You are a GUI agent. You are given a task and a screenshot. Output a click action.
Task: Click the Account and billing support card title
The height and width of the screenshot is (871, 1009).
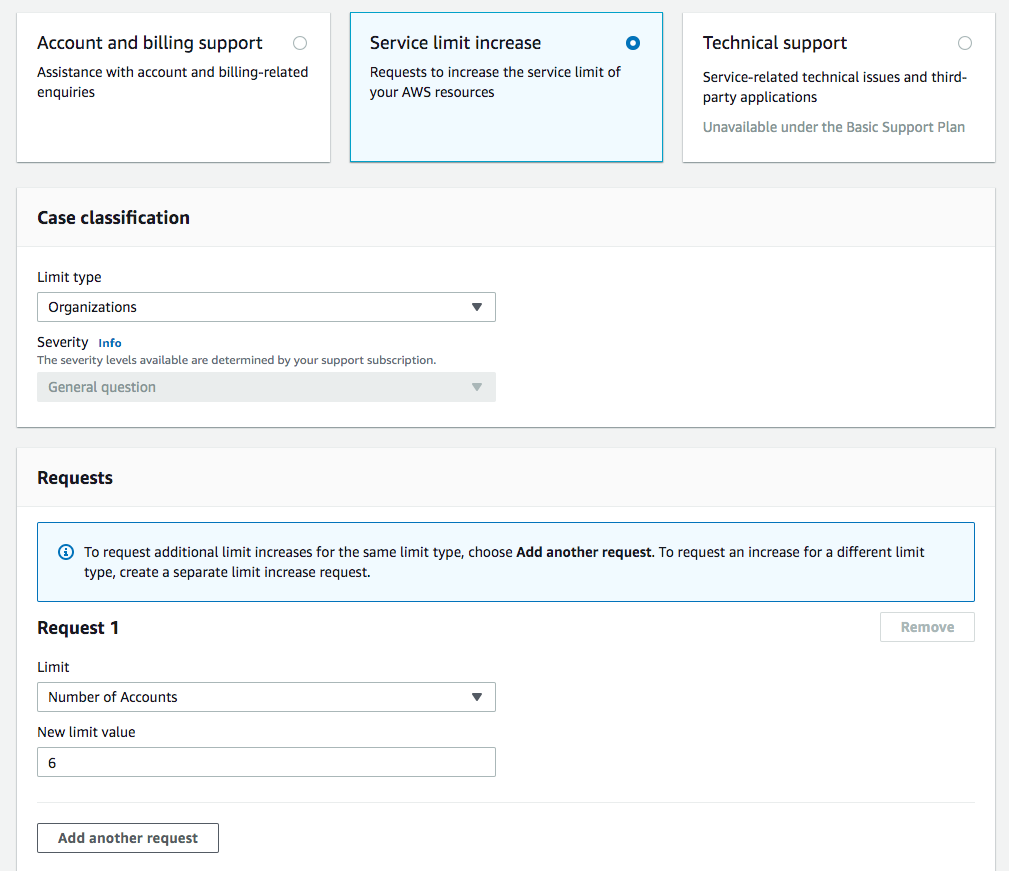click(x=150, y=42)
